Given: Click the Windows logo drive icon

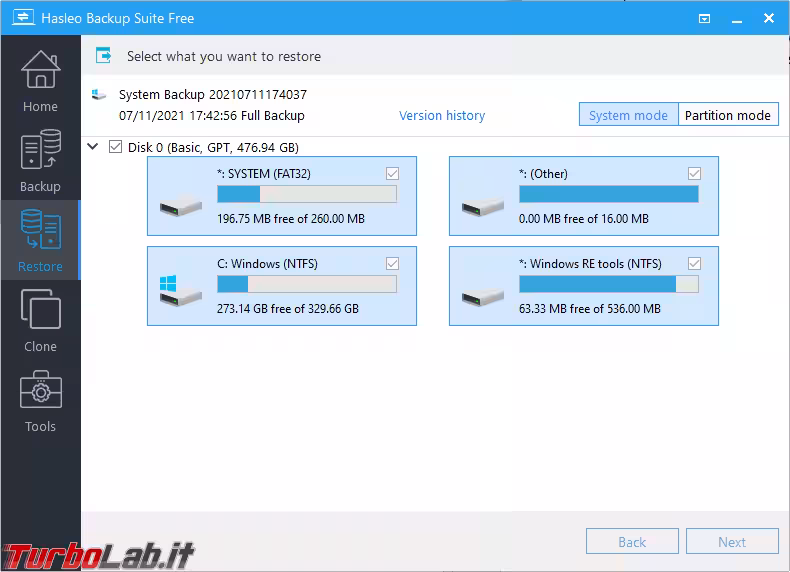Looking at the screenshot, I should pos(175,291).
